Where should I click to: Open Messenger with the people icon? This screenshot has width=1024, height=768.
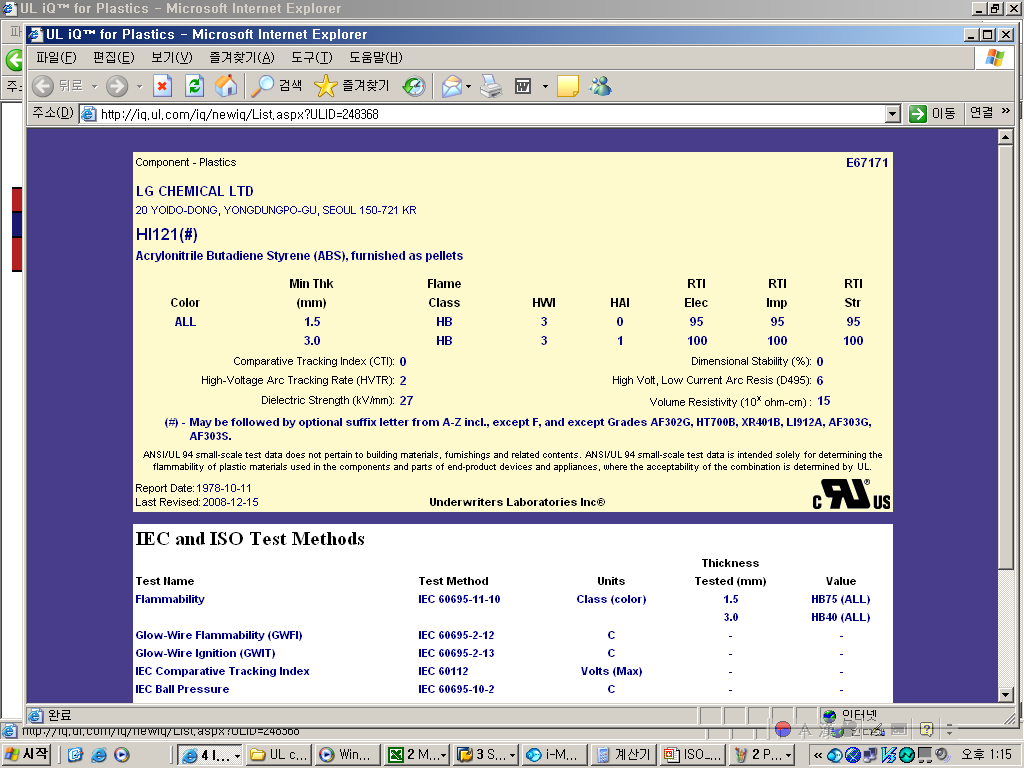coord(600,86)
